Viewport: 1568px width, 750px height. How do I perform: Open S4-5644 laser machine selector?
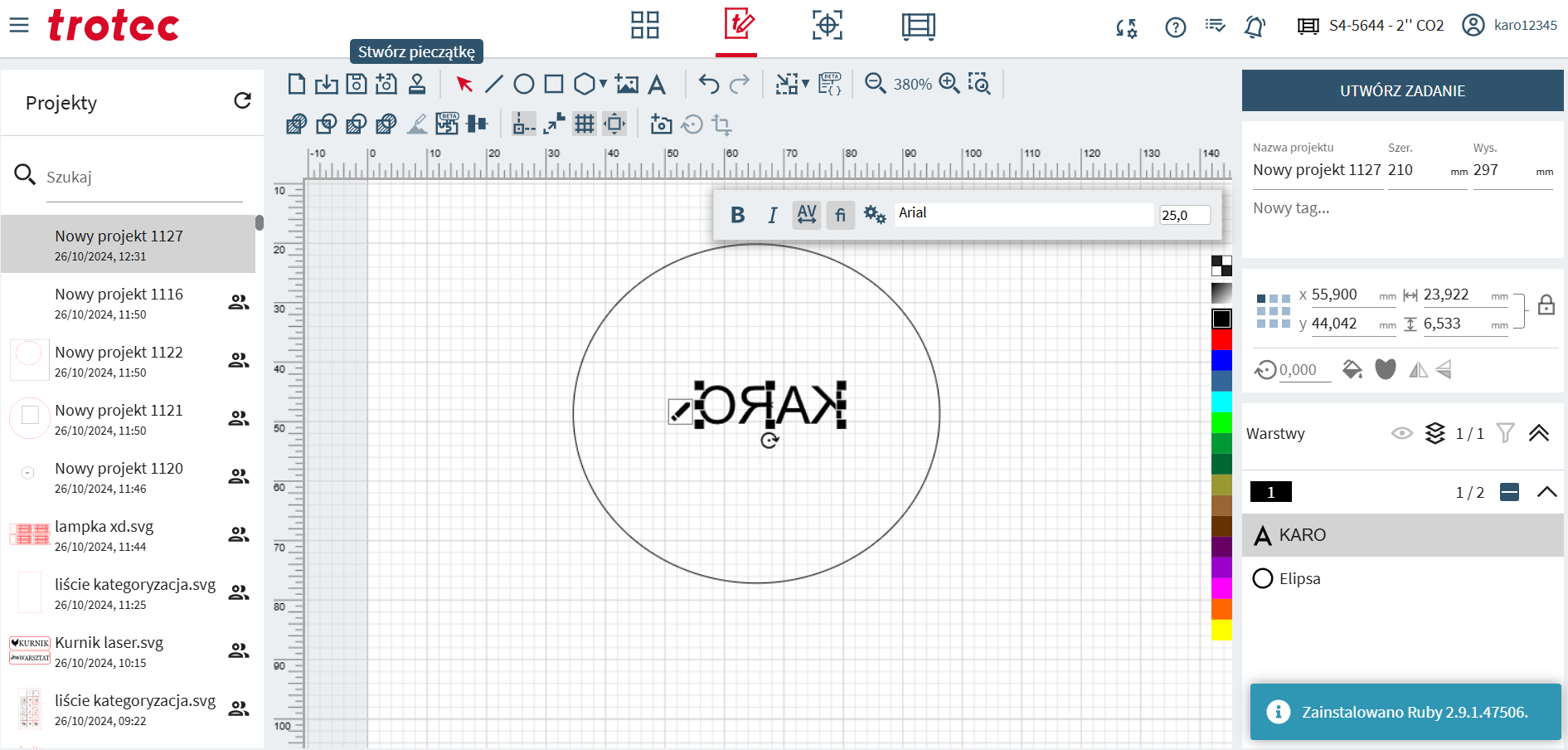(x=1371, y=26)
